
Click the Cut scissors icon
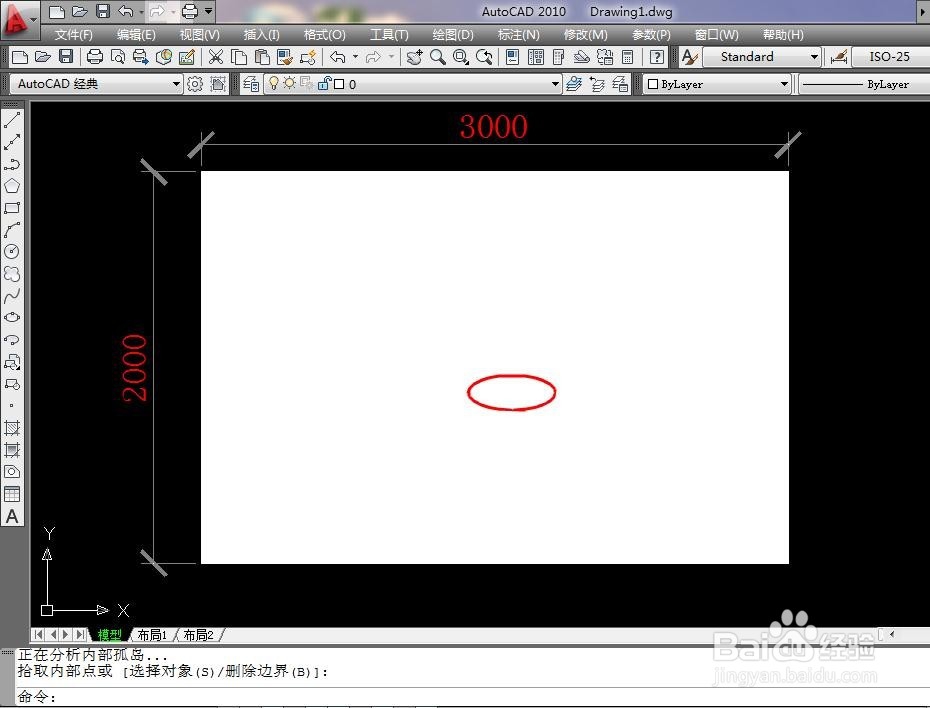(216, 57)
